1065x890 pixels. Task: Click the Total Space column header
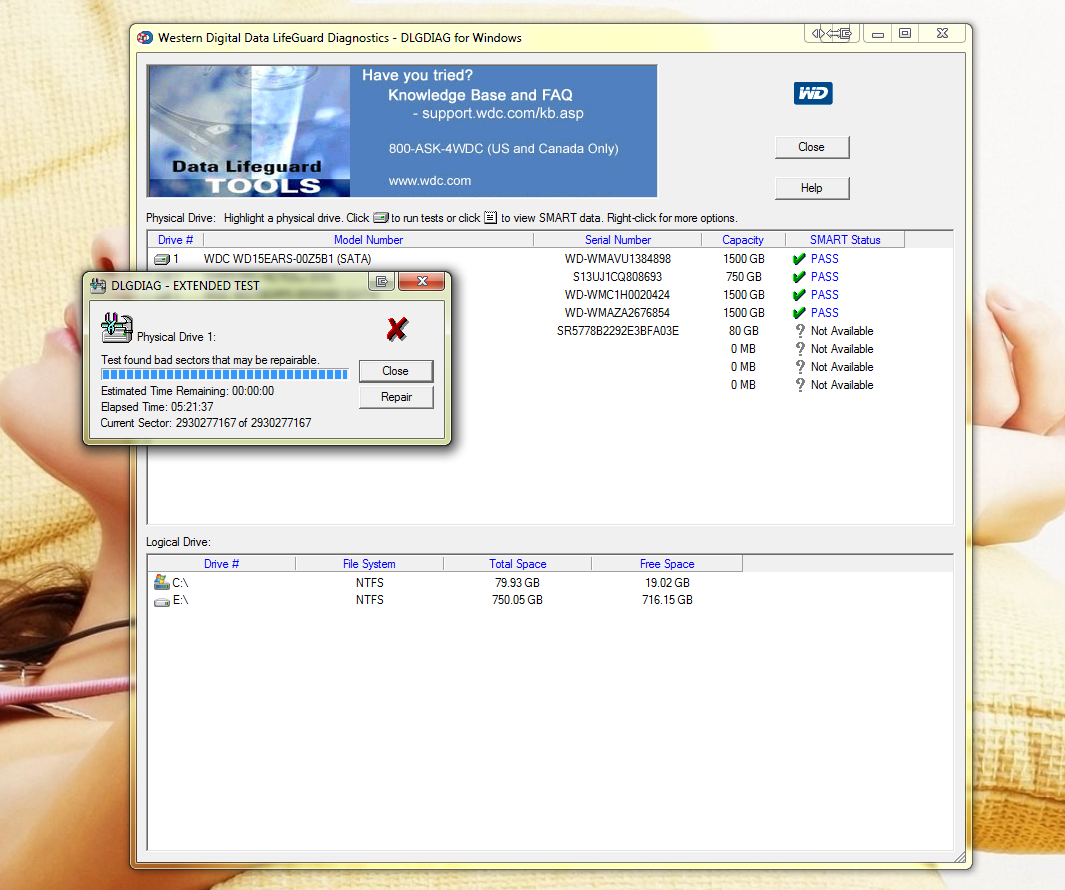(518, 564)
